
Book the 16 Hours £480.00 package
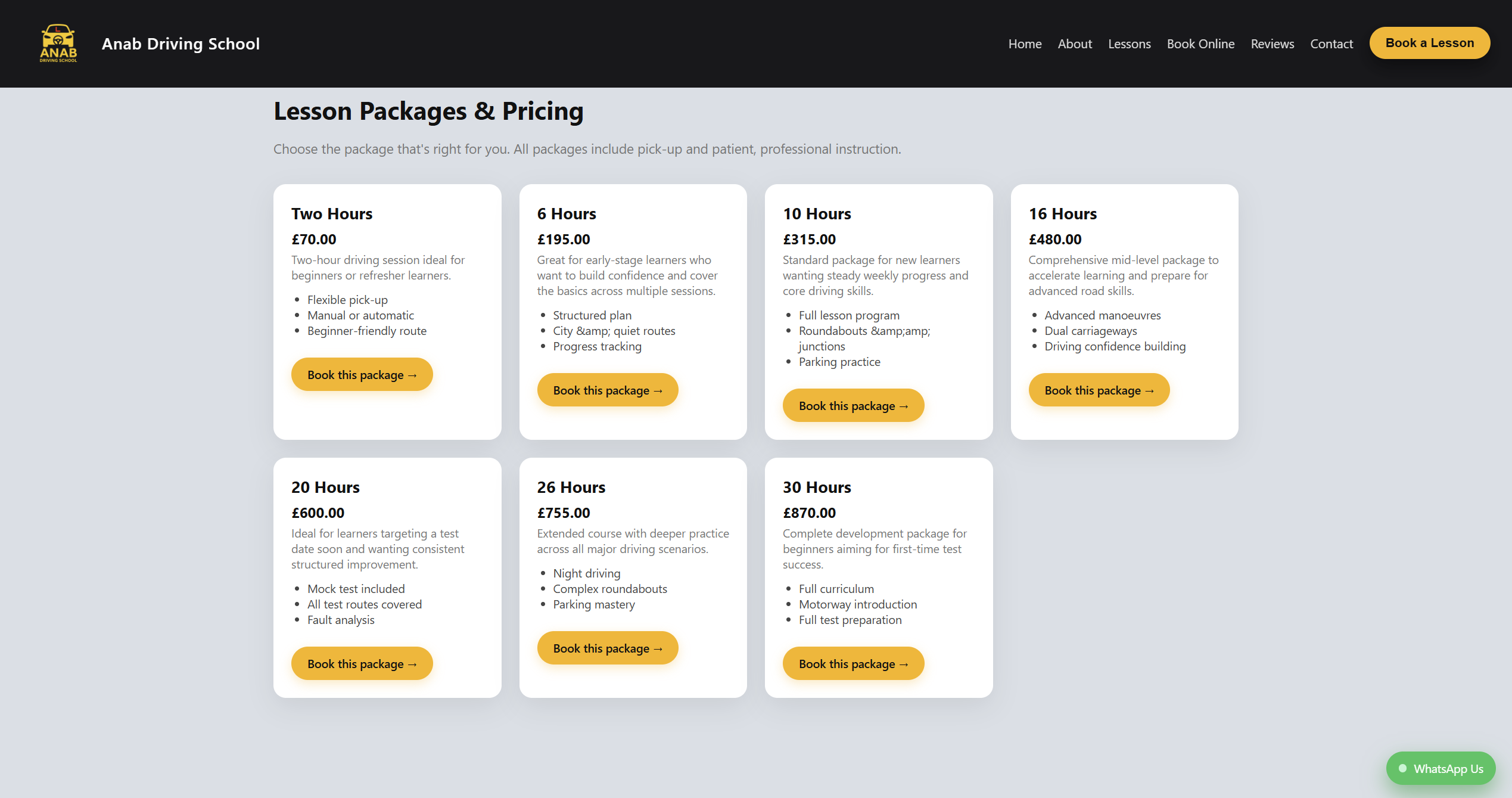[x=1099, y=390]
